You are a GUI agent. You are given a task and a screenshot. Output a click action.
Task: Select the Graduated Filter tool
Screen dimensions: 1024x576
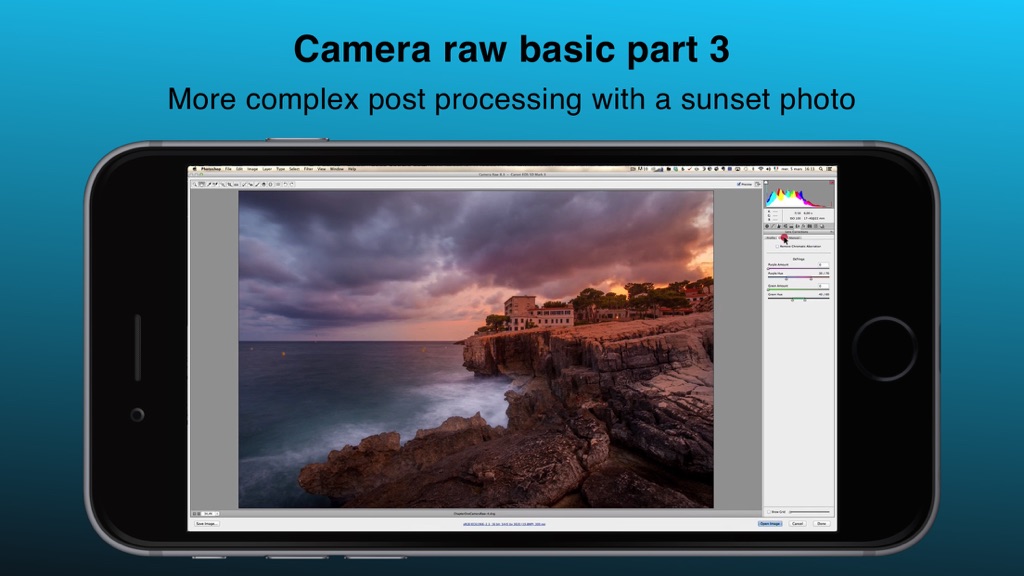point(264,184)
